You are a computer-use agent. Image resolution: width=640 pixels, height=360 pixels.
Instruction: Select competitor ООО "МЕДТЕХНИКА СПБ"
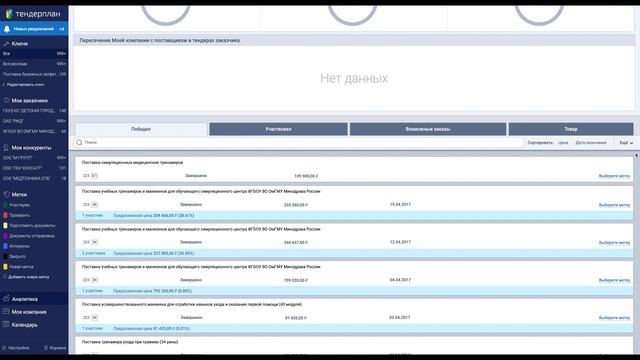coord(34,178)
